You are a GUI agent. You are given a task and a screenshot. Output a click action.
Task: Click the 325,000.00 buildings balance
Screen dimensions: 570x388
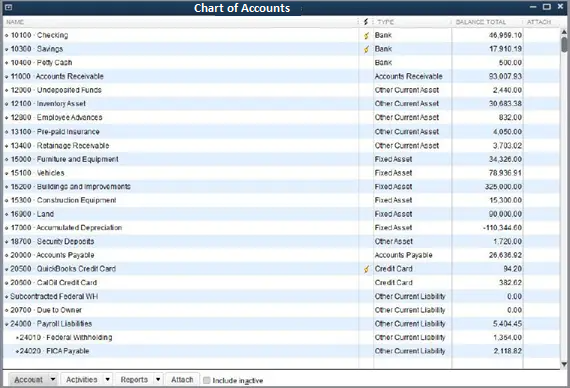pyautogui.click(x=503, y=187)
